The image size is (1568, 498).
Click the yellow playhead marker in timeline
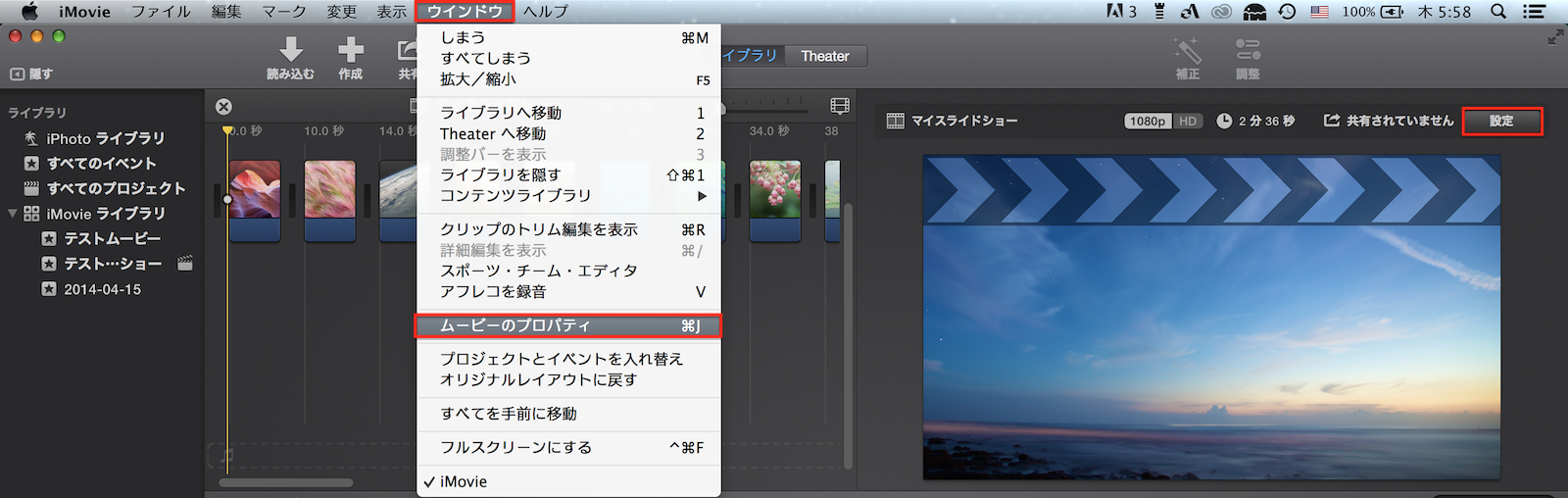click(x=227, y=129)
